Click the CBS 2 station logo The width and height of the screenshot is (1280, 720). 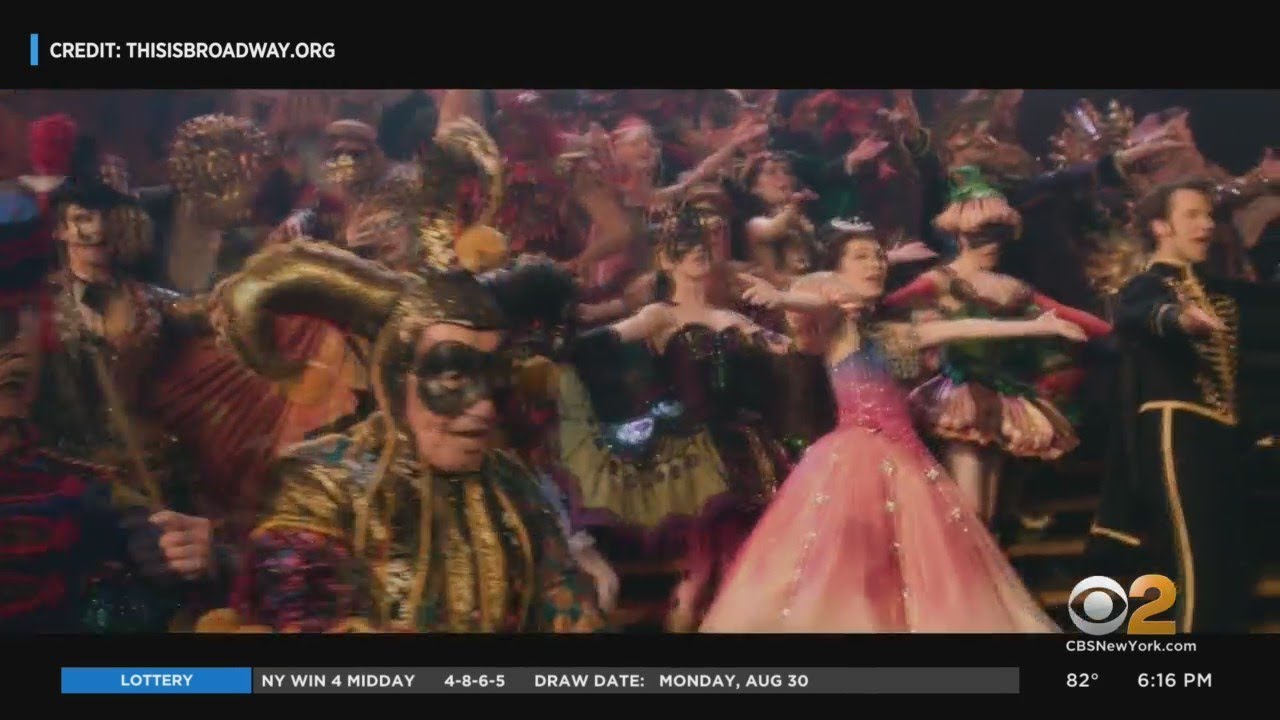coord(1122,605)
